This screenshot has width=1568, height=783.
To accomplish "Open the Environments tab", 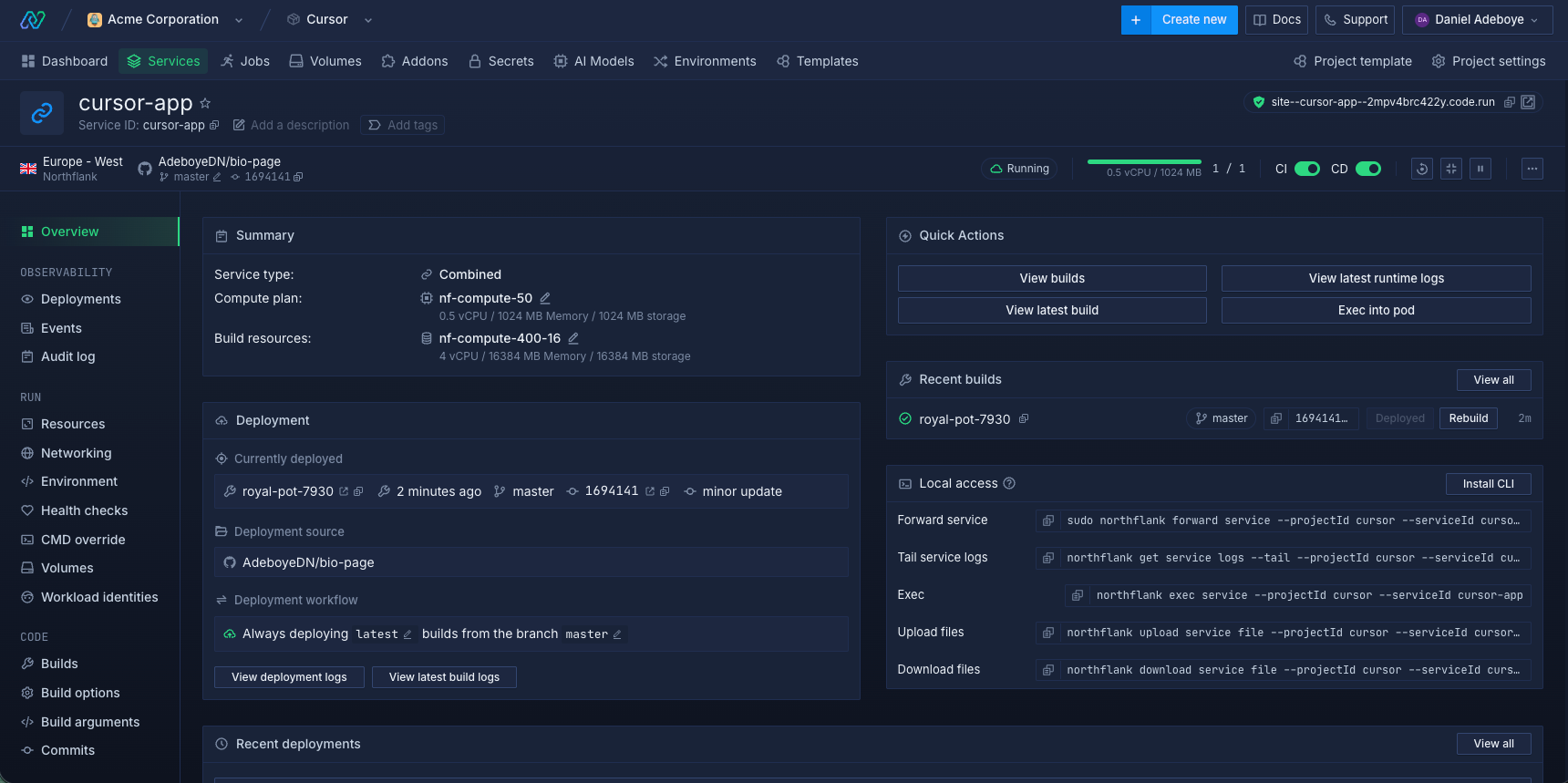I will pos(705,61).
